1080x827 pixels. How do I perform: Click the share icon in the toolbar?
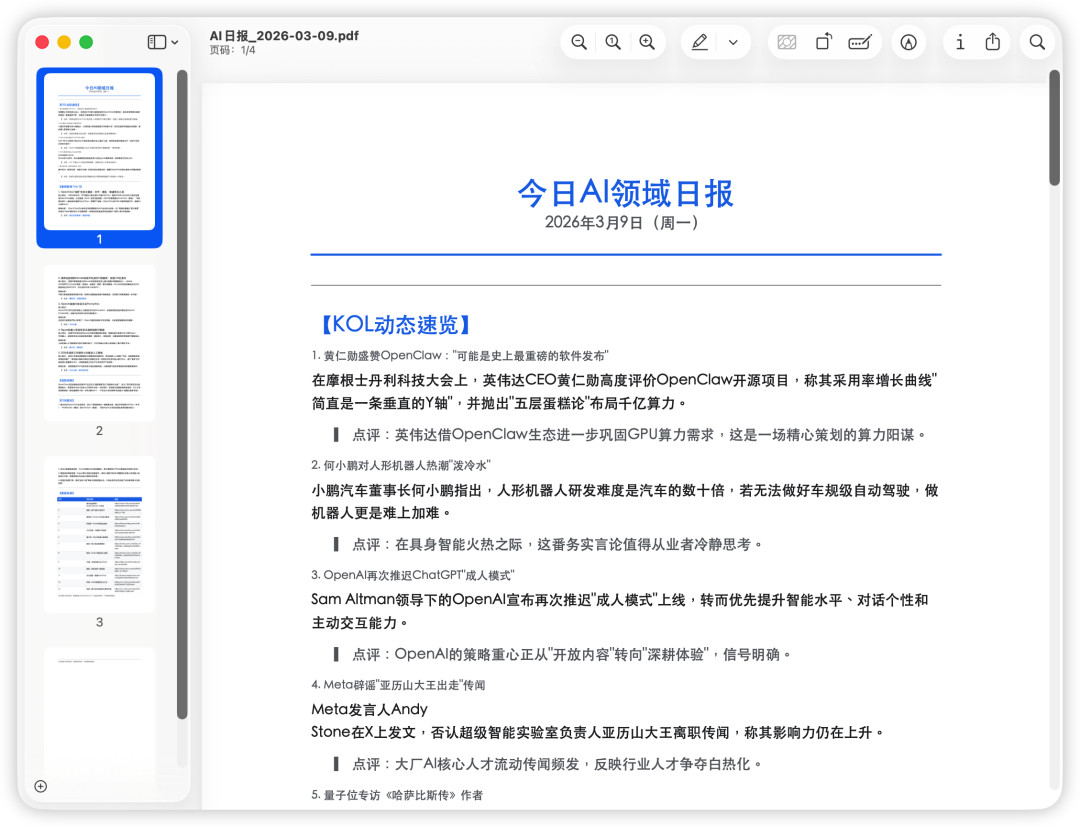pos(991,42)
